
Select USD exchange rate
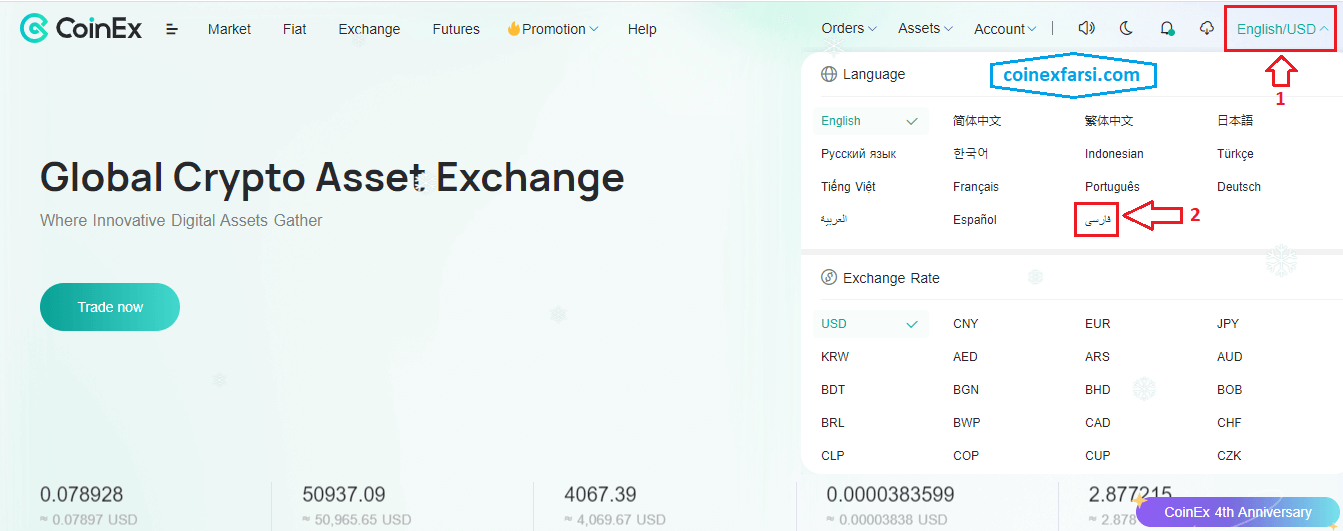871,324
